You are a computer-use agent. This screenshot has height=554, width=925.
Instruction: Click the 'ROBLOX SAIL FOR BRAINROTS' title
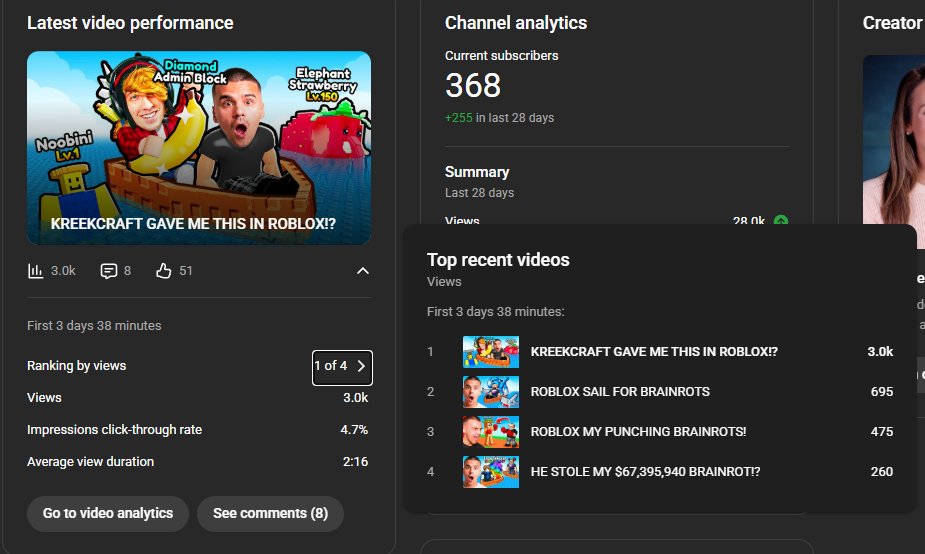[x=620, y=392]
